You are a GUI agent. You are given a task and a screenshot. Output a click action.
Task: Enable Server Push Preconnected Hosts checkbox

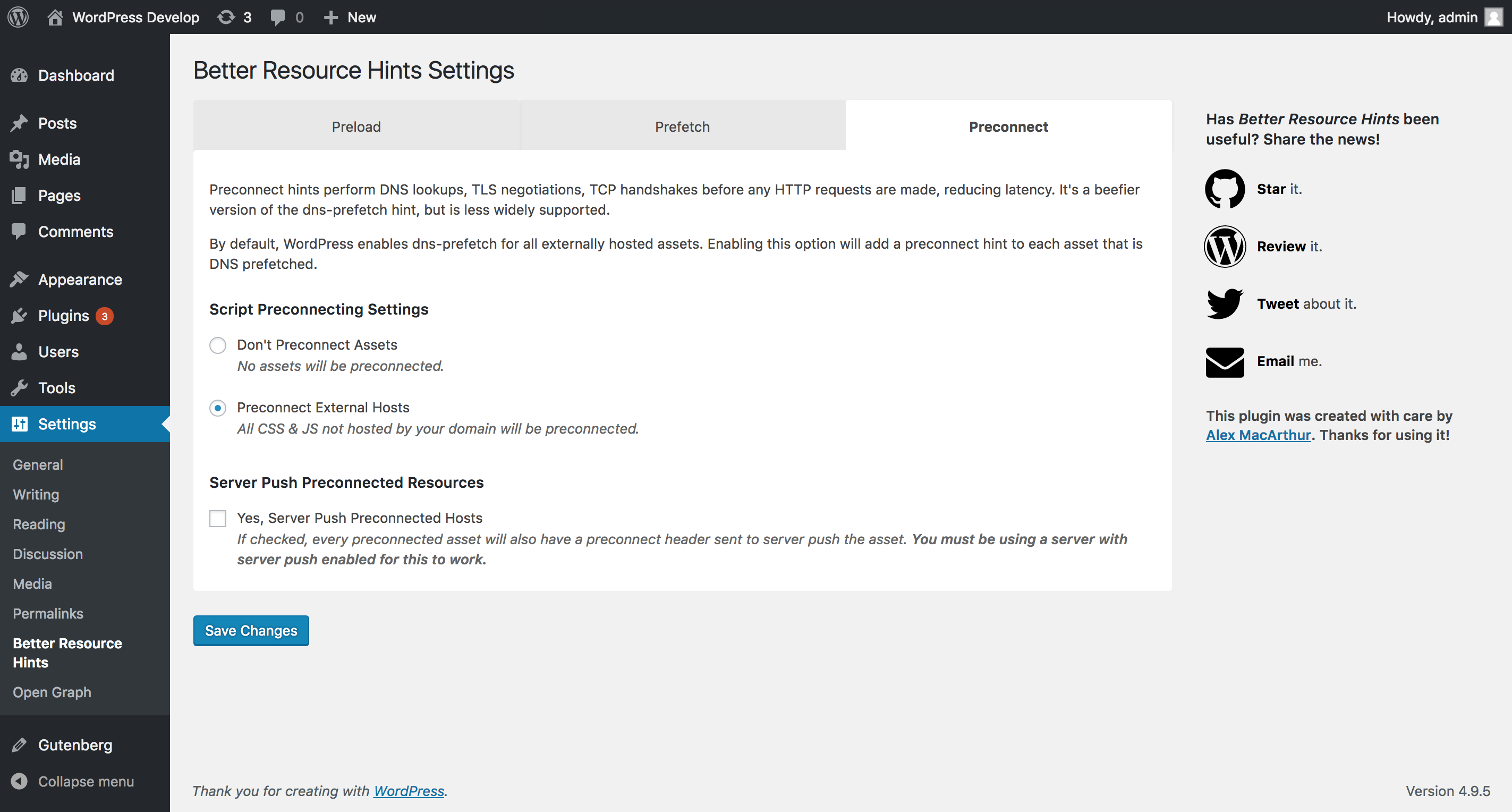point(218,519)
